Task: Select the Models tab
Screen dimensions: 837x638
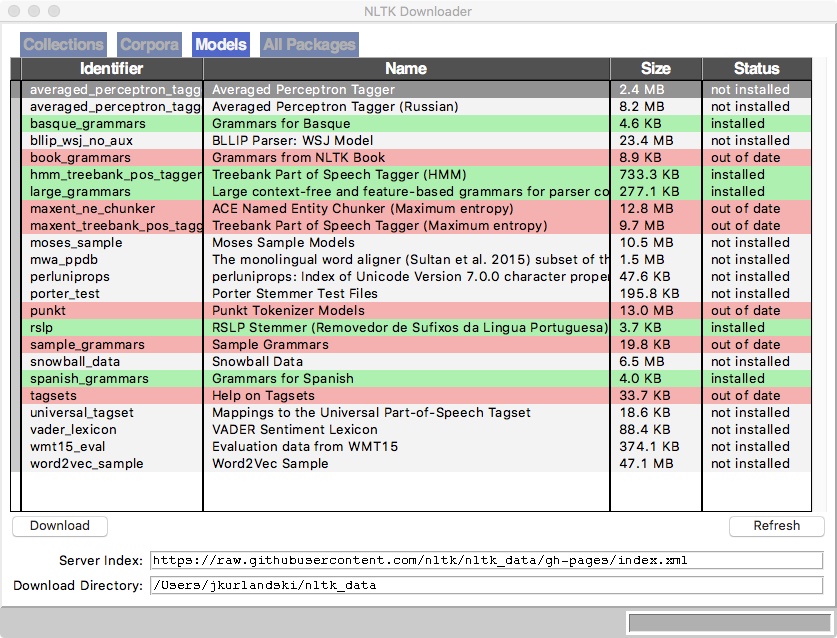Action: click(221, 44)
